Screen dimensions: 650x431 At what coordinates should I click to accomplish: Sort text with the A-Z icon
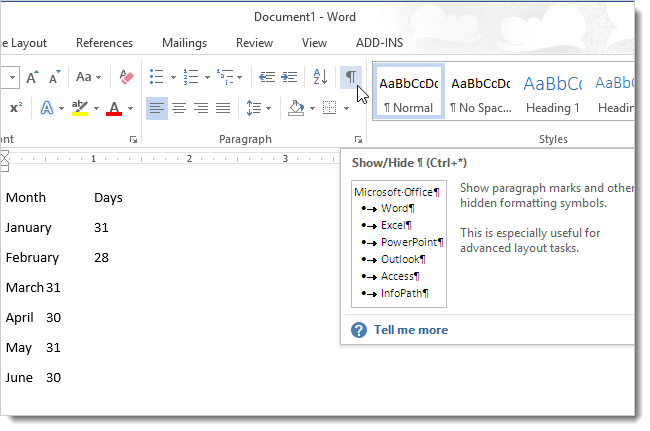(x=320, y=77)
